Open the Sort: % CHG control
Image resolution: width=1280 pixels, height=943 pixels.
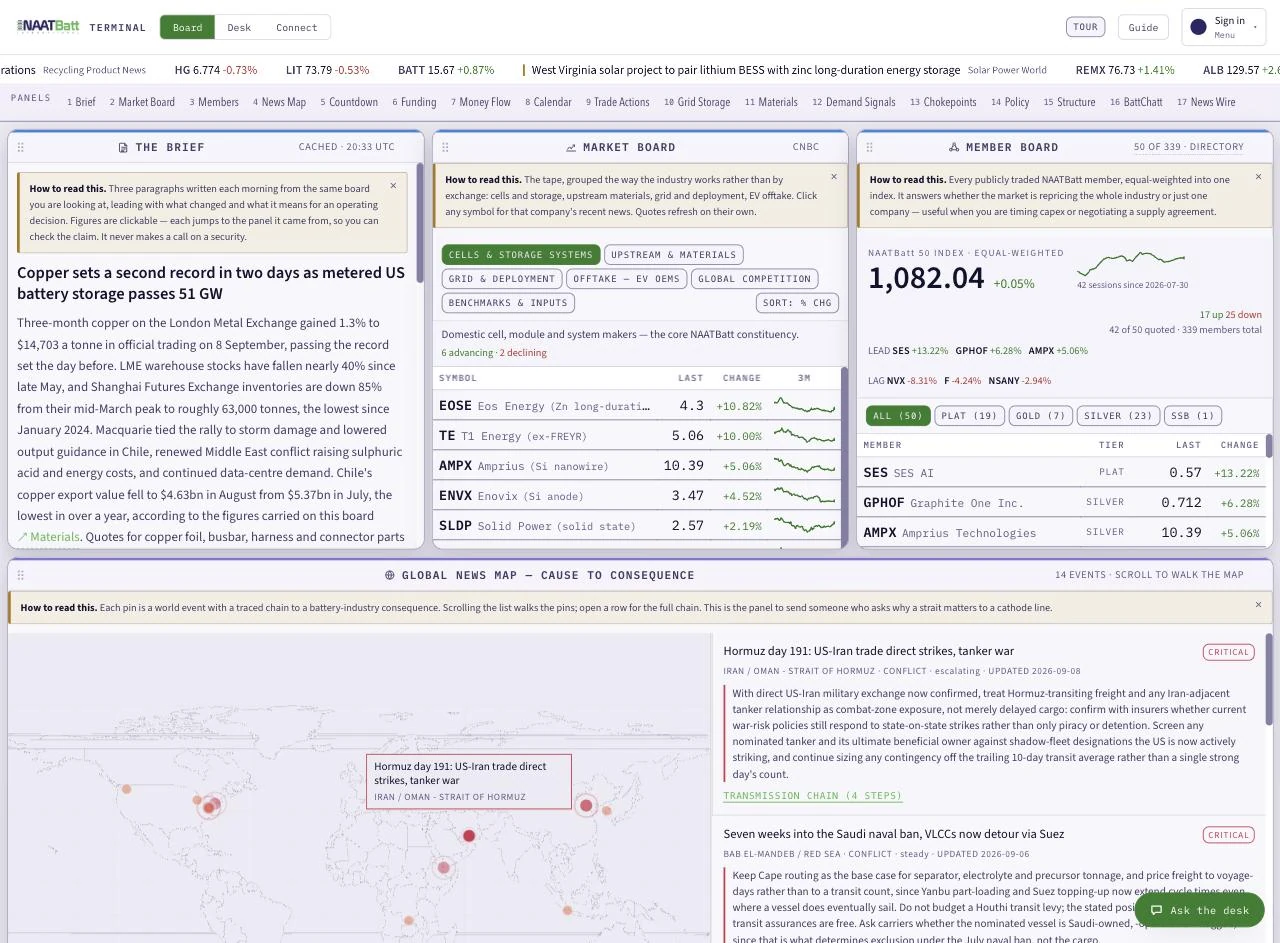pyautogui.click(x=797, y=303)
